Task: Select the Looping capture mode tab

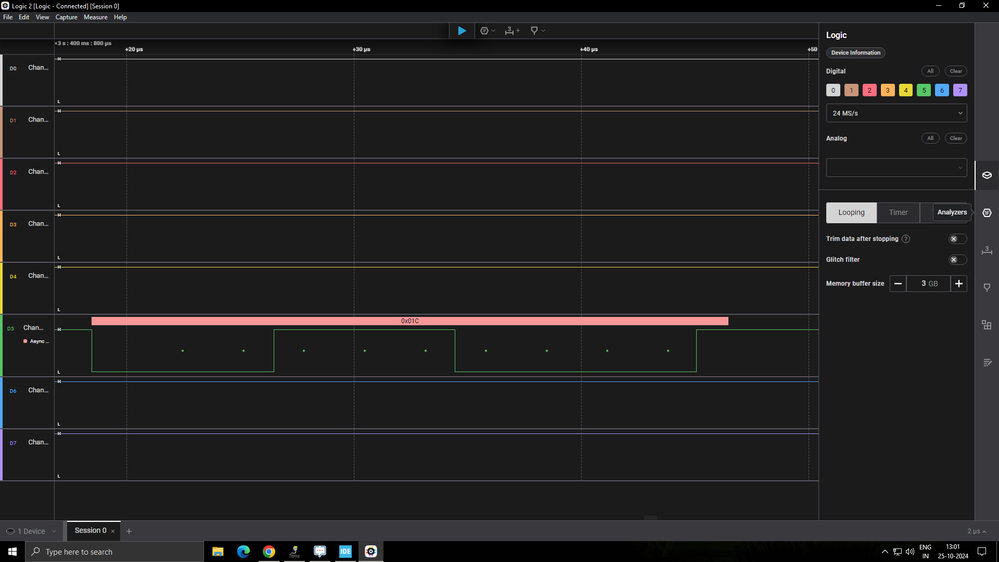Action: pyautogui.click(x=851, y=212)
